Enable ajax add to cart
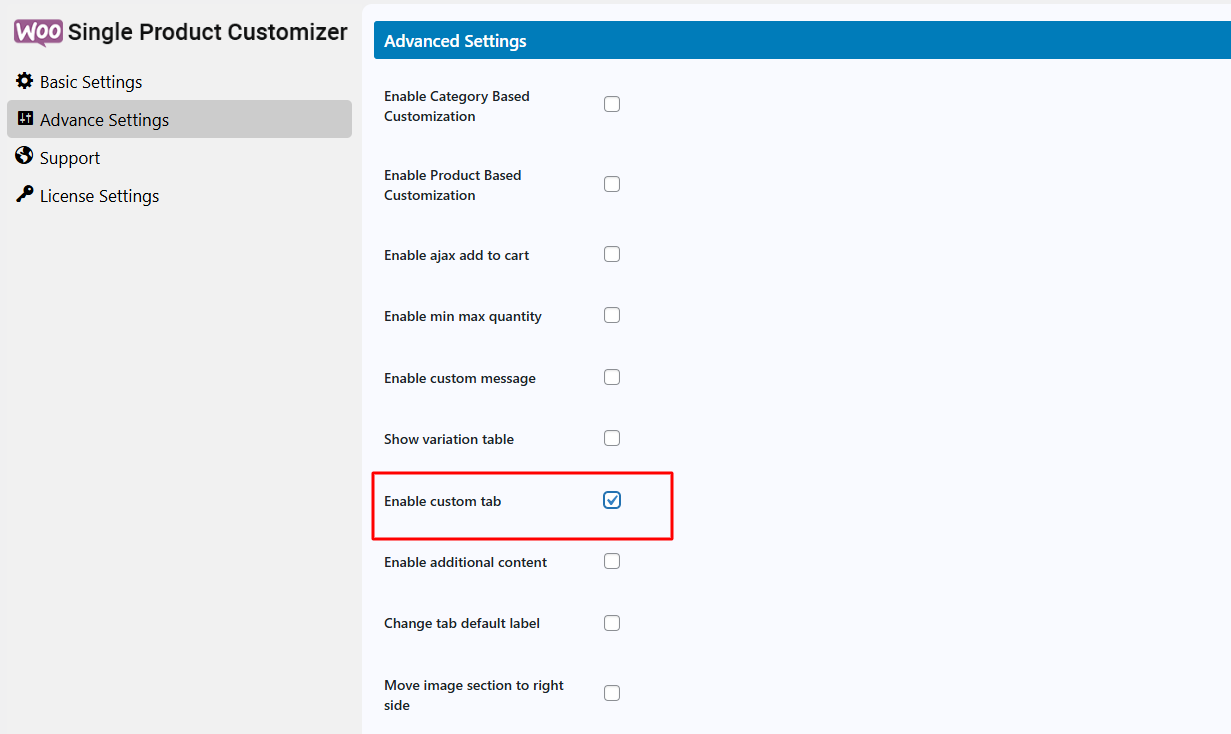The image size is (1231, 734). pyautogui.click(x=612, y=254)
